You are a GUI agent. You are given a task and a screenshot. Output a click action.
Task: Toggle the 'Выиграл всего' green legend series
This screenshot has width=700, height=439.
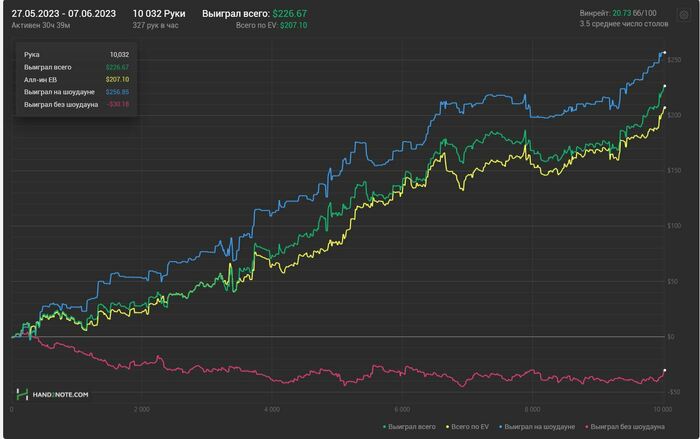409,427
